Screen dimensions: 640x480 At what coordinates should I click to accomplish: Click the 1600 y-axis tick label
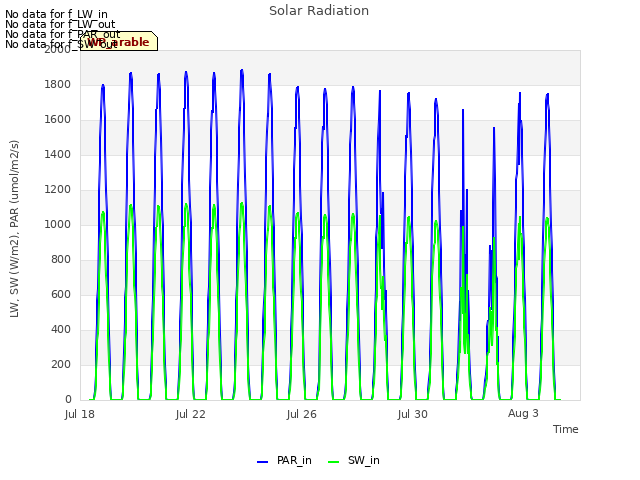point(58,120)
